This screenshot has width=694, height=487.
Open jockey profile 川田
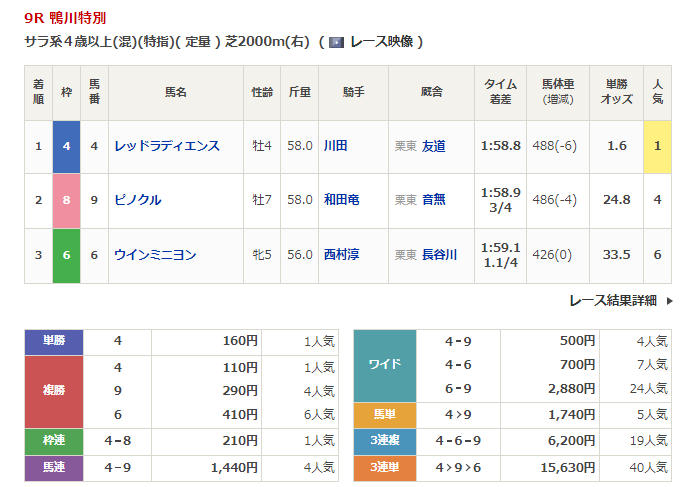335,146
